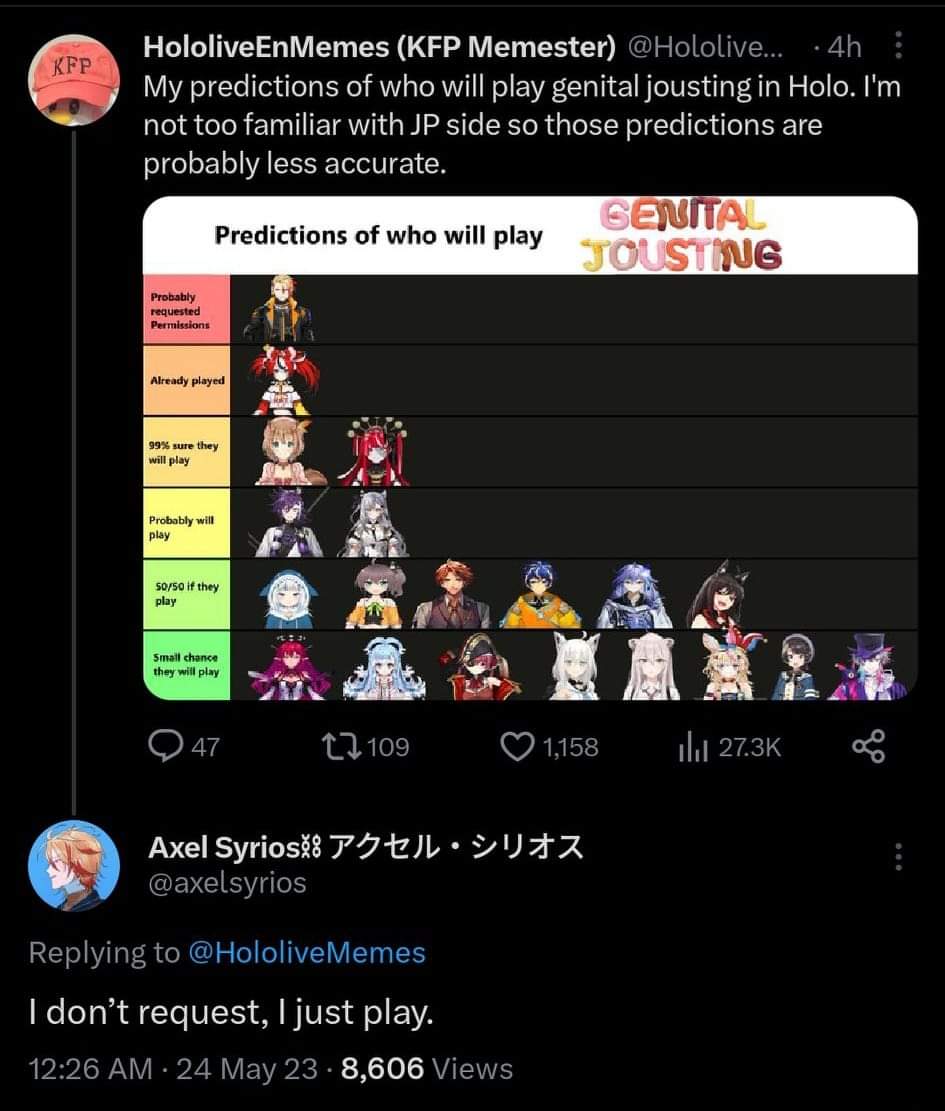Click the 'I don't request, I just play.' reply text
This screenshot has height=1111, width=945.
pyautogui.click(x=231, y=1012)
